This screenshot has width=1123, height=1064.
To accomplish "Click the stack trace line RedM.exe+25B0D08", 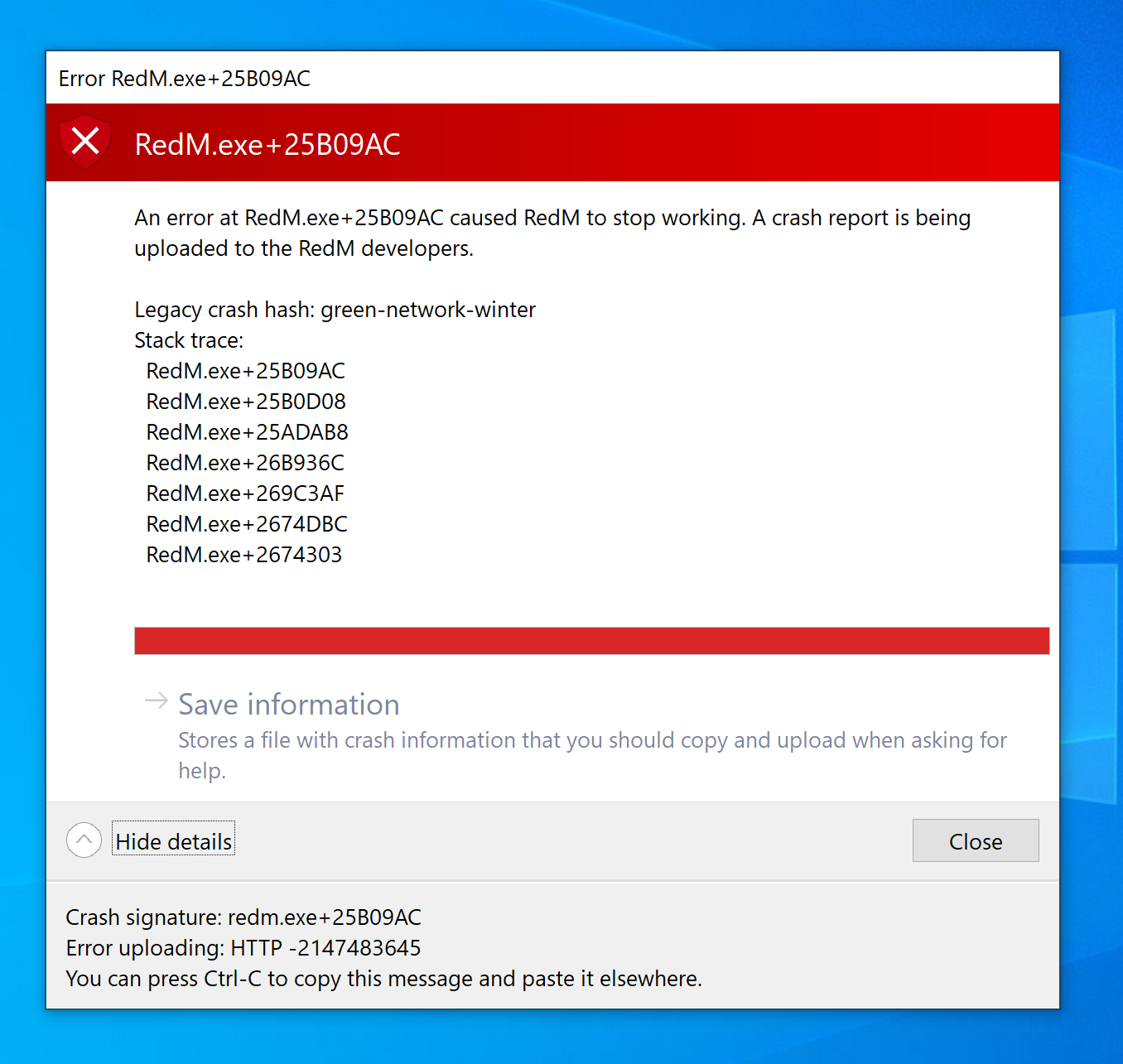I will 246,402.
